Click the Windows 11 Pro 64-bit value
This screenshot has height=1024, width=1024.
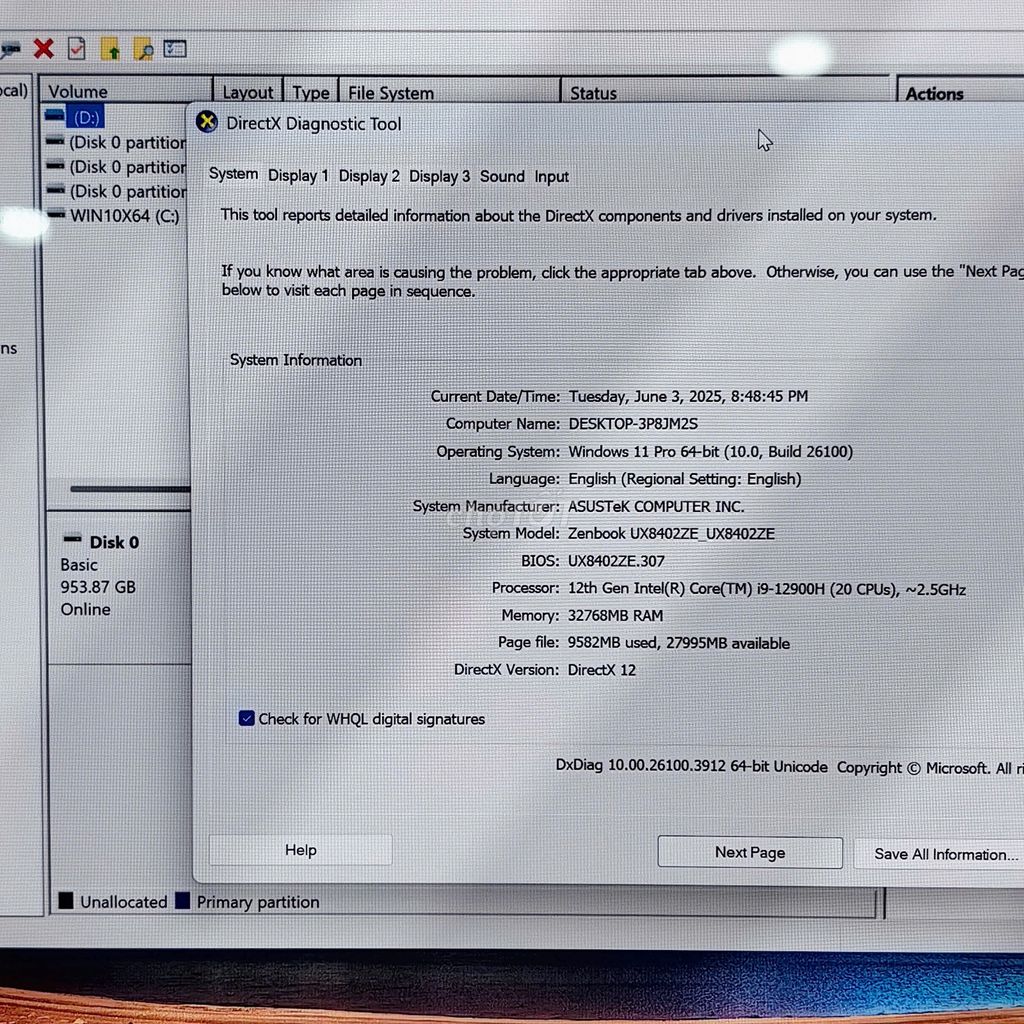click(711, 451)
